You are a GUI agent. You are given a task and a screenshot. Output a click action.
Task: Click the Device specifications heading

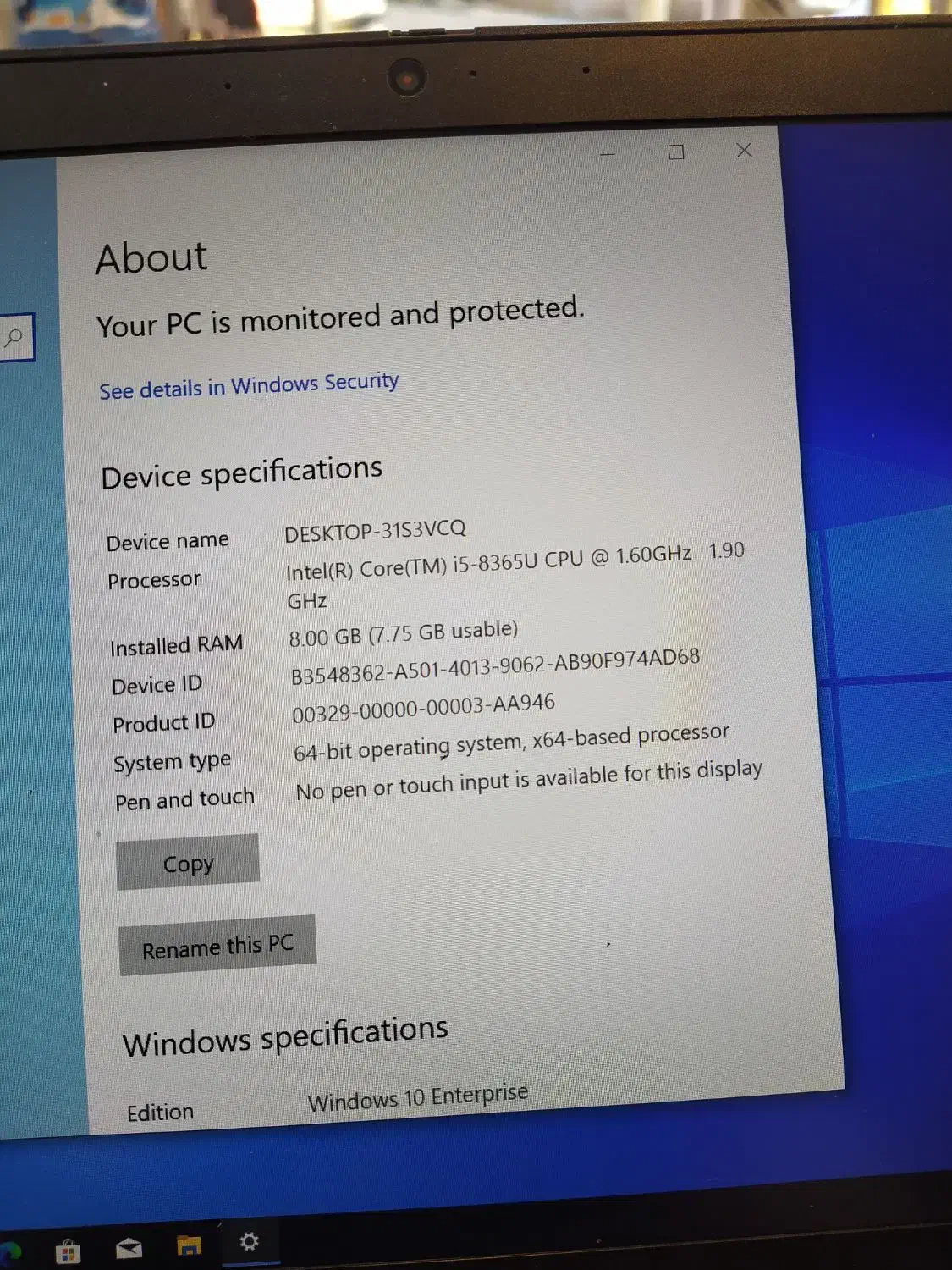(242, 472)
